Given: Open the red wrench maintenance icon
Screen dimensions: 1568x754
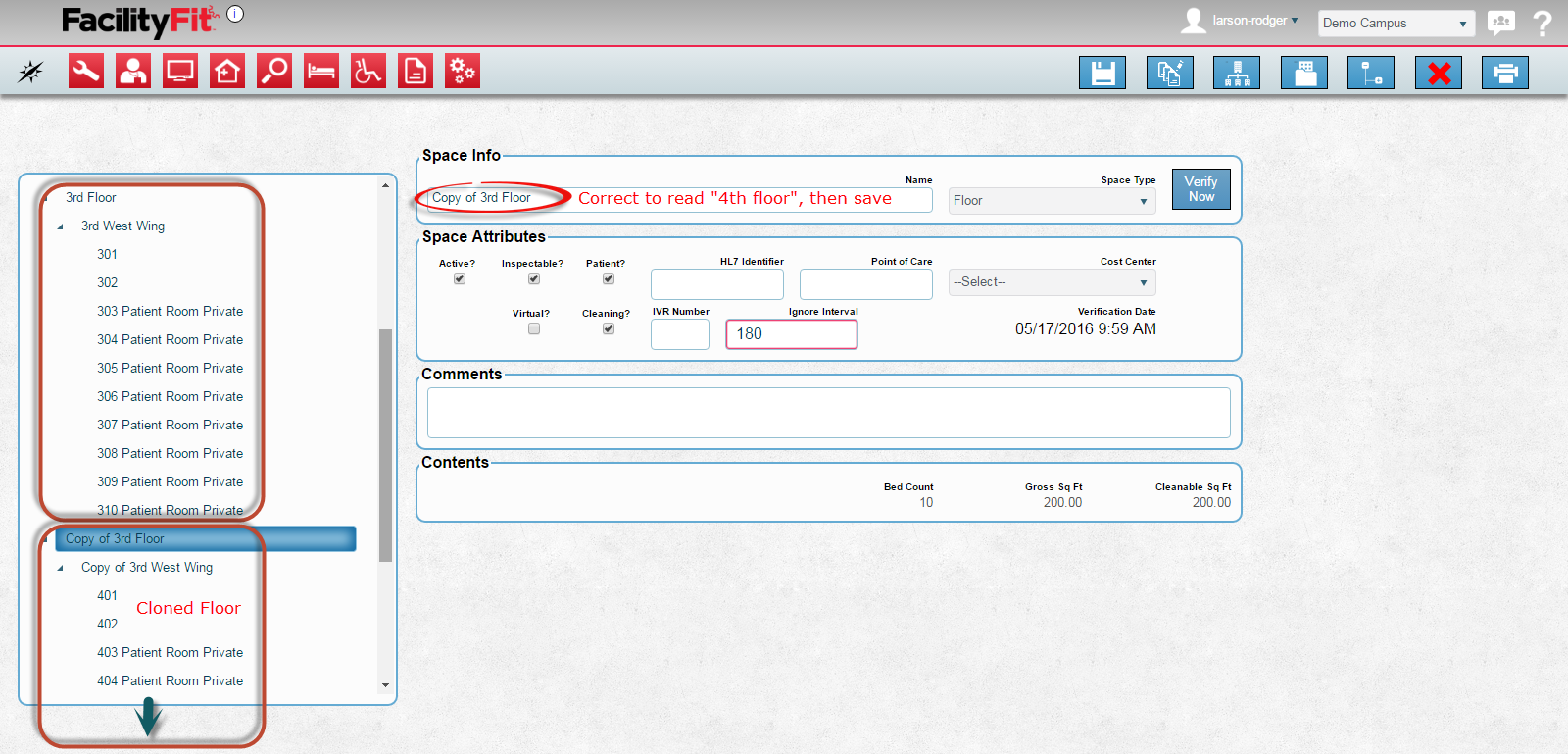Looking at the screenshot, I should click(86, 71).
